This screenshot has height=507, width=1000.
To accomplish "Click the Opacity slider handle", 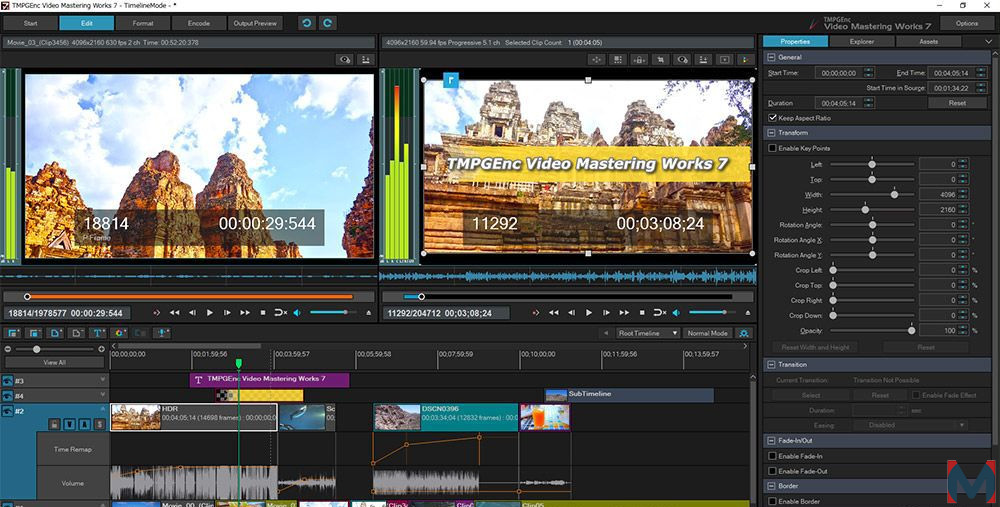I will tap(911, 330).
